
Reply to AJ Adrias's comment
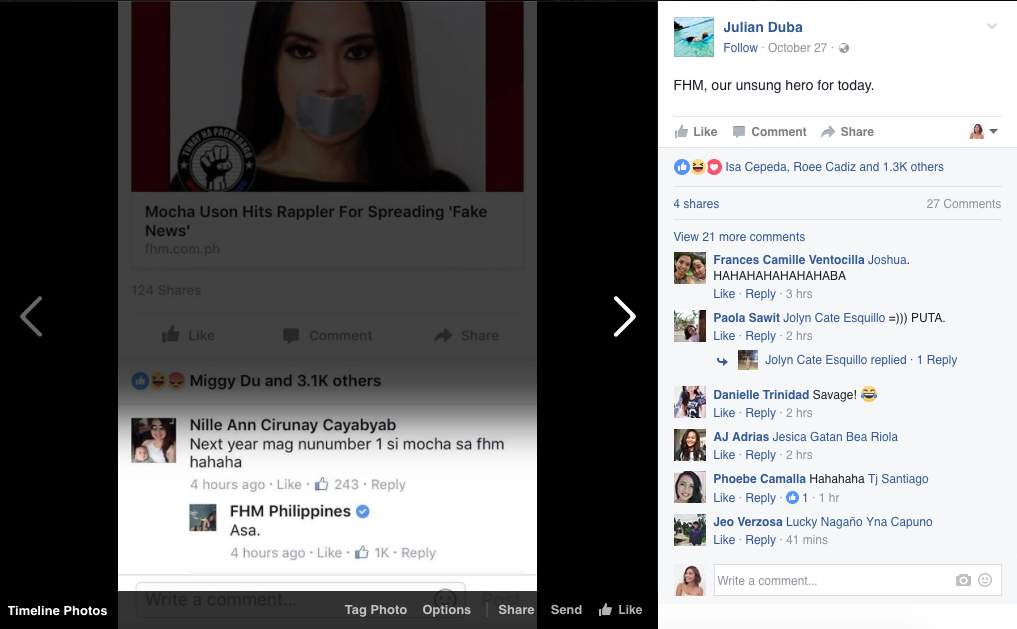click(760, 455)
